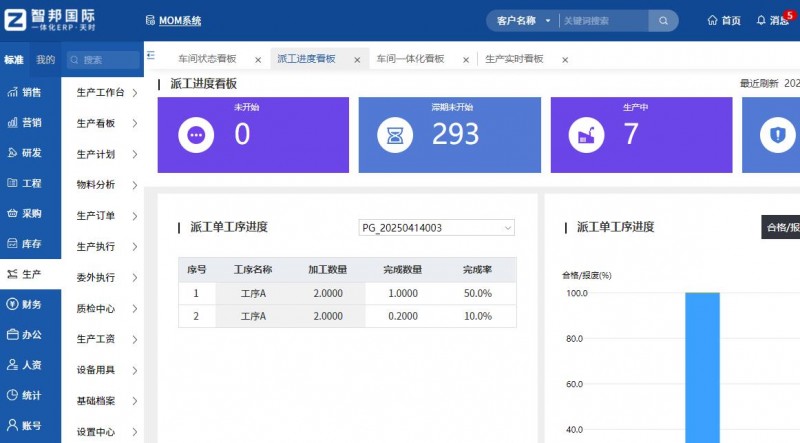Open the 营销 module

(24, 122)
